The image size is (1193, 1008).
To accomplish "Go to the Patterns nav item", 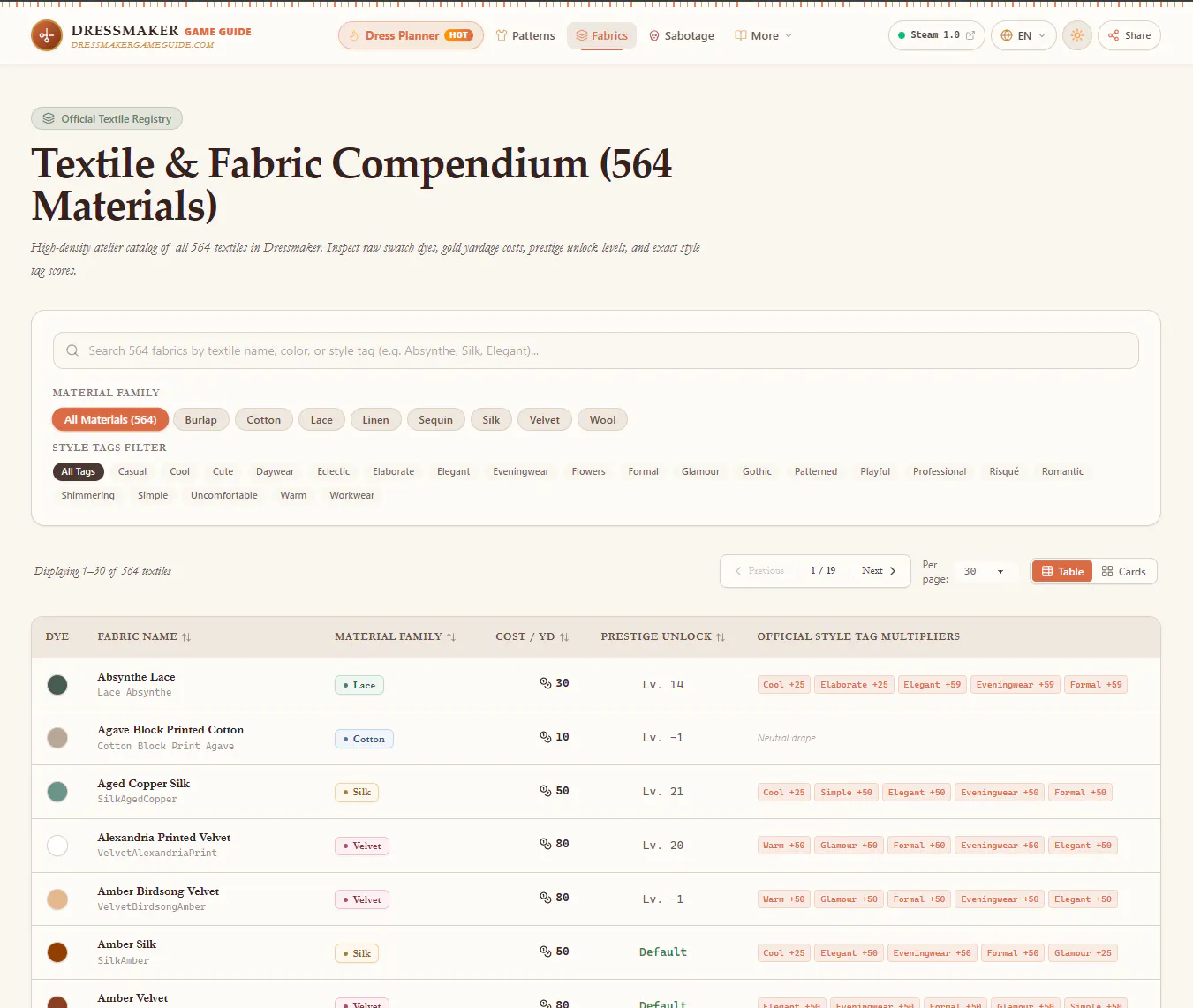I will (x=525, y=35).
